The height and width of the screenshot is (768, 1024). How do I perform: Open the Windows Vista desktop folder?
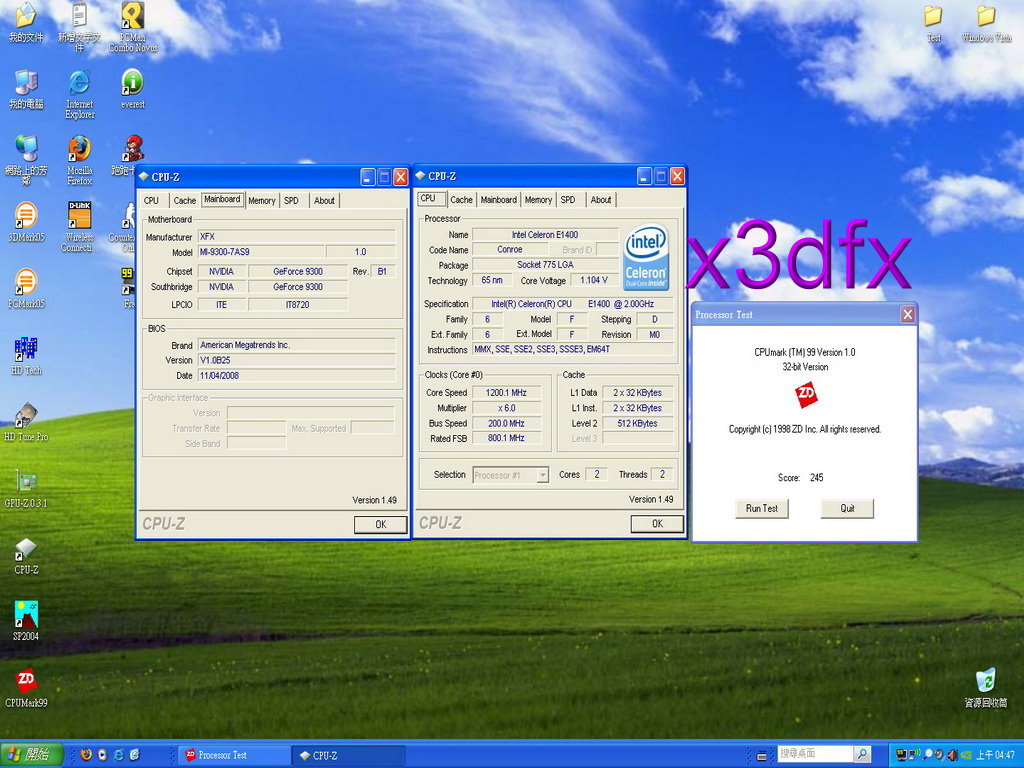click(x=986, y=24)
